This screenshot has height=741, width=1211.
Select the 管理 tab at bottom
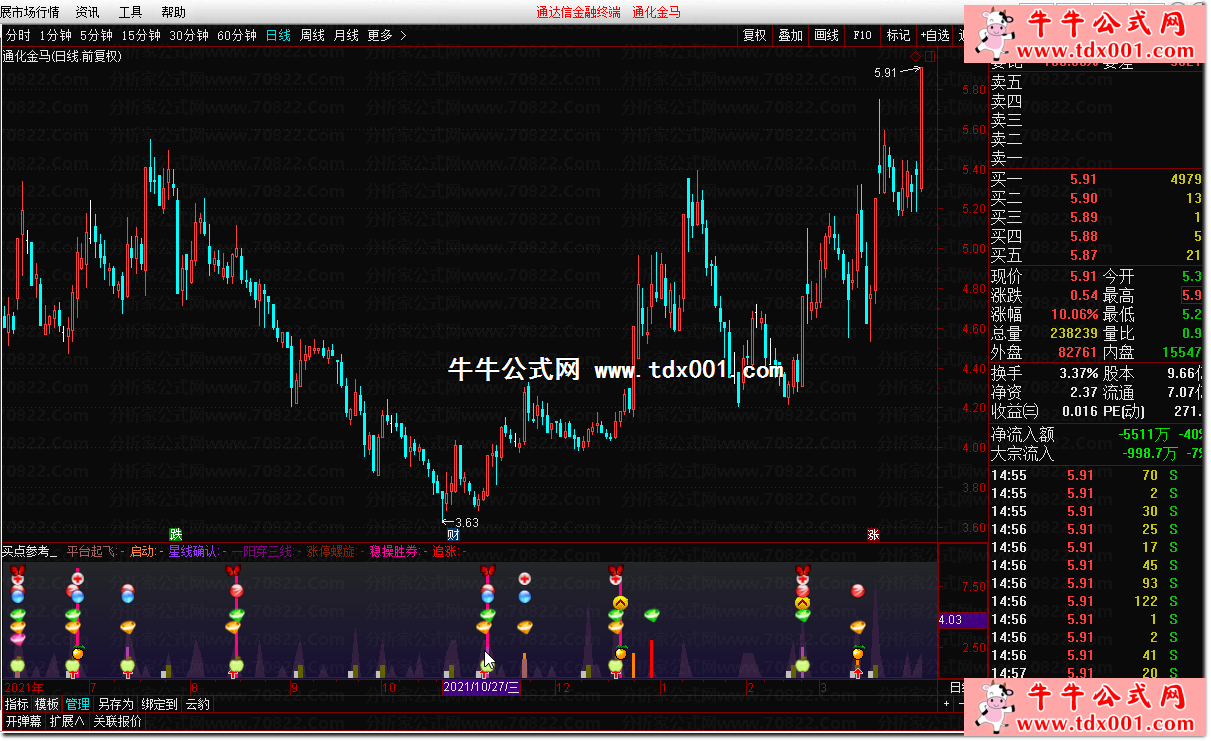pos(77,704)
